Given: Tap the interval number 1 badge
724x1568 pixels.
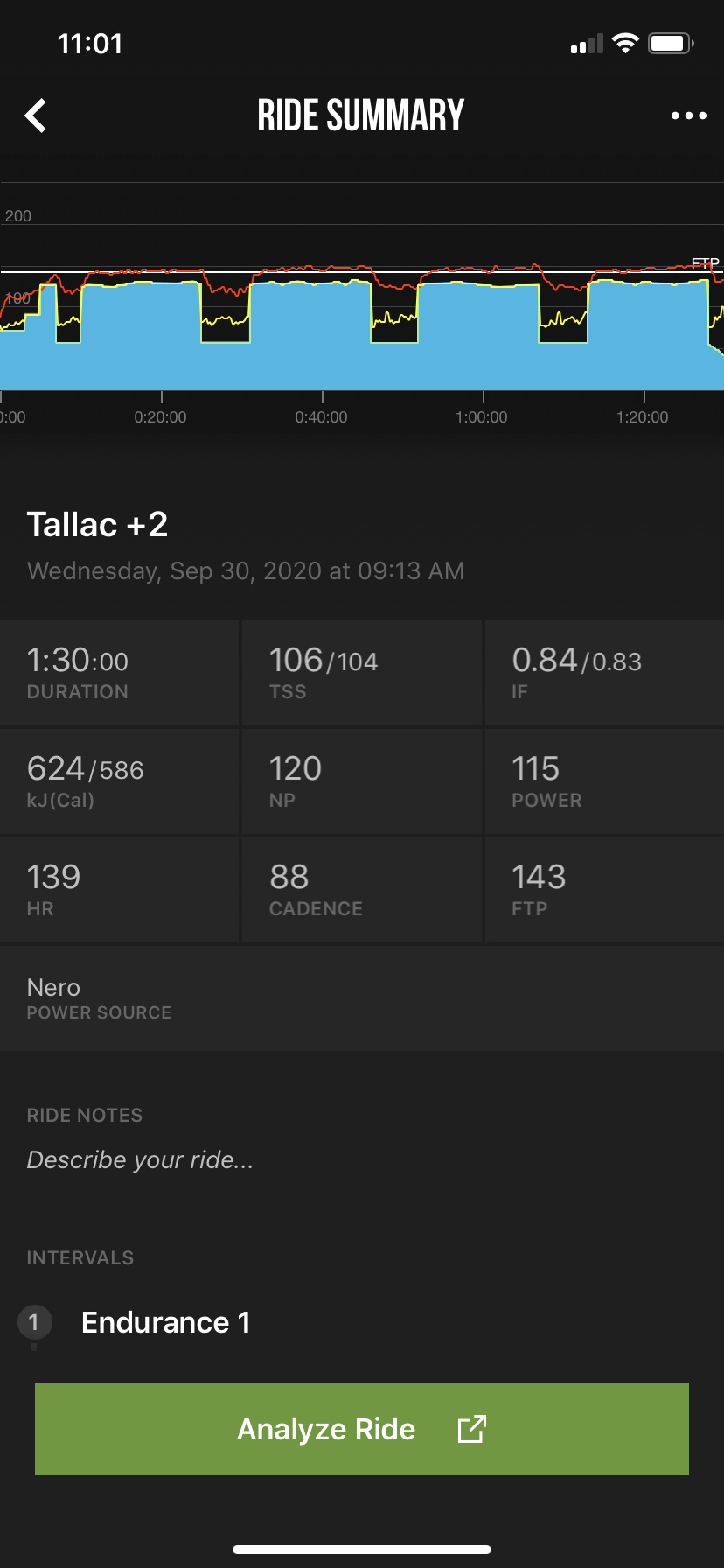Looking at the screenshot, I should point(34,1321).
